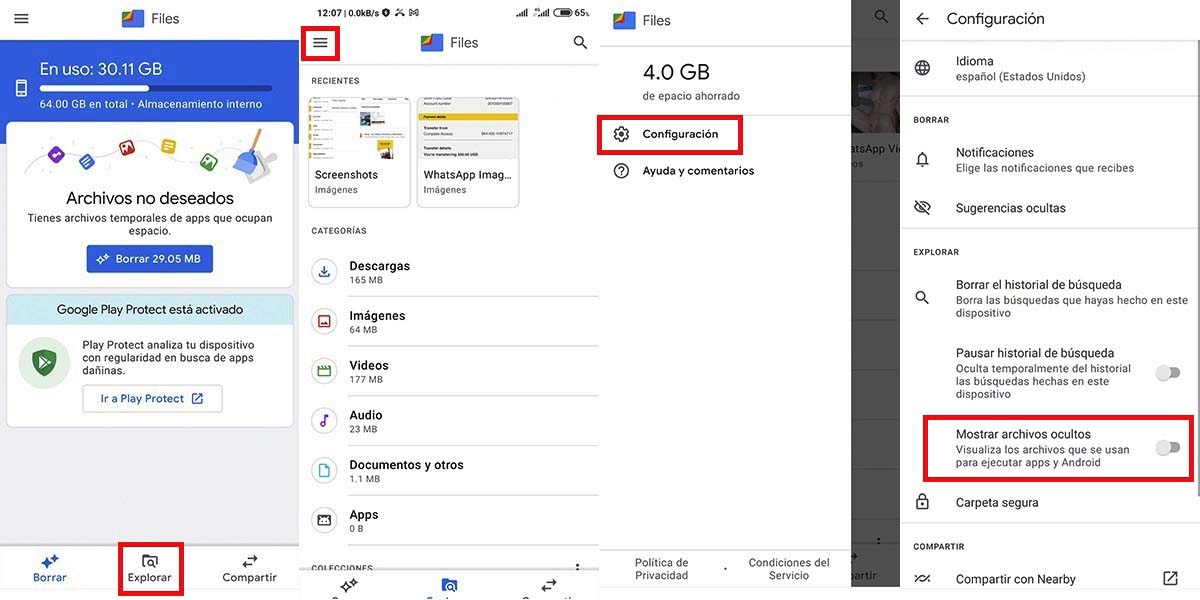Open the Videos category
Image resolution: width=1200 pixels, height=600 pixels.
point(369,370)
